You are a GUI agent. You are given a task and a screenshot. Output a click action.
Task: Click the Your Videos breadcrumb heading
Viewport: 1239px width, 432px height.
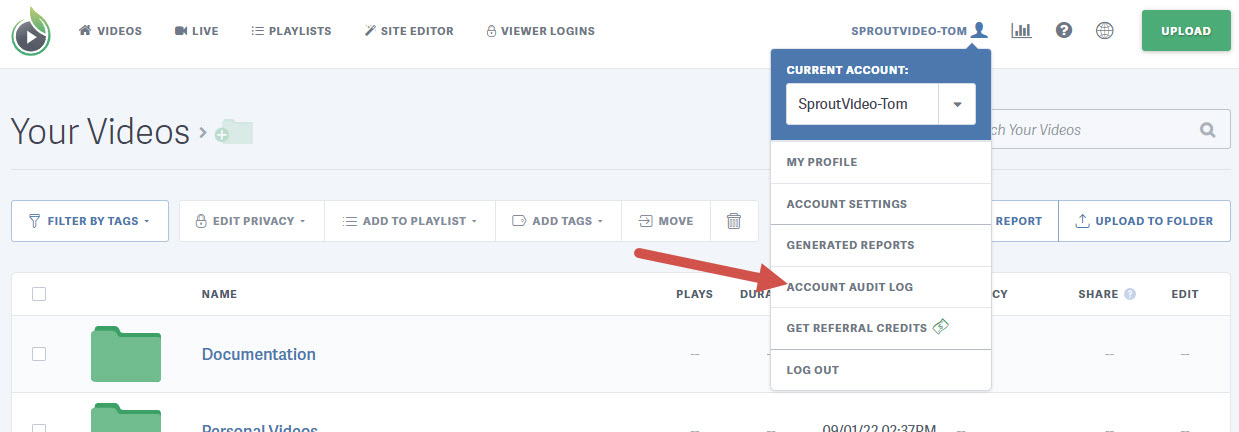(x=100, y=131)
